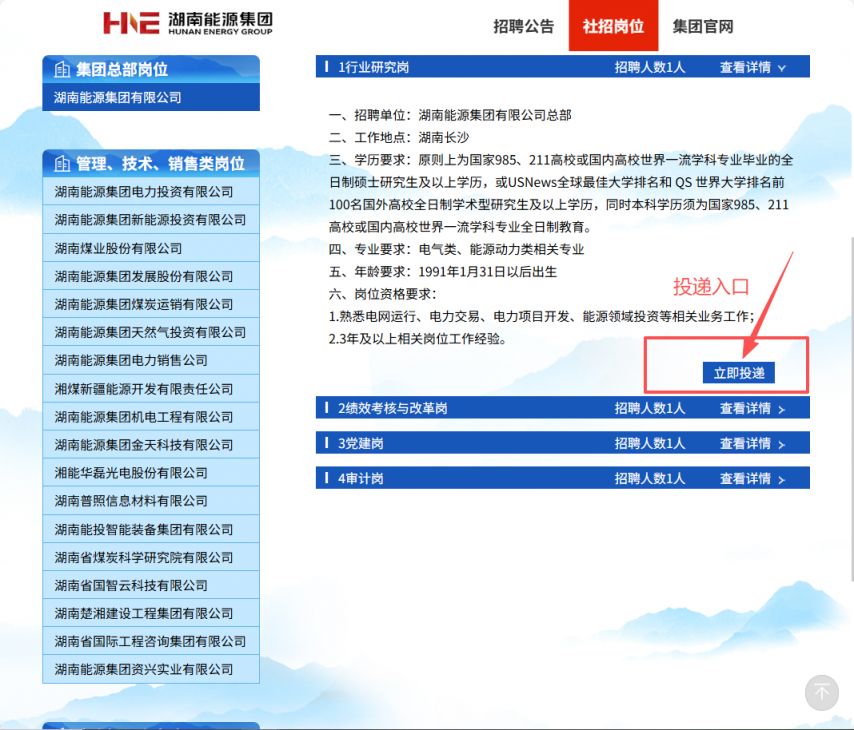Click the 工作地点:湖南长沙 line

point(399,137)
